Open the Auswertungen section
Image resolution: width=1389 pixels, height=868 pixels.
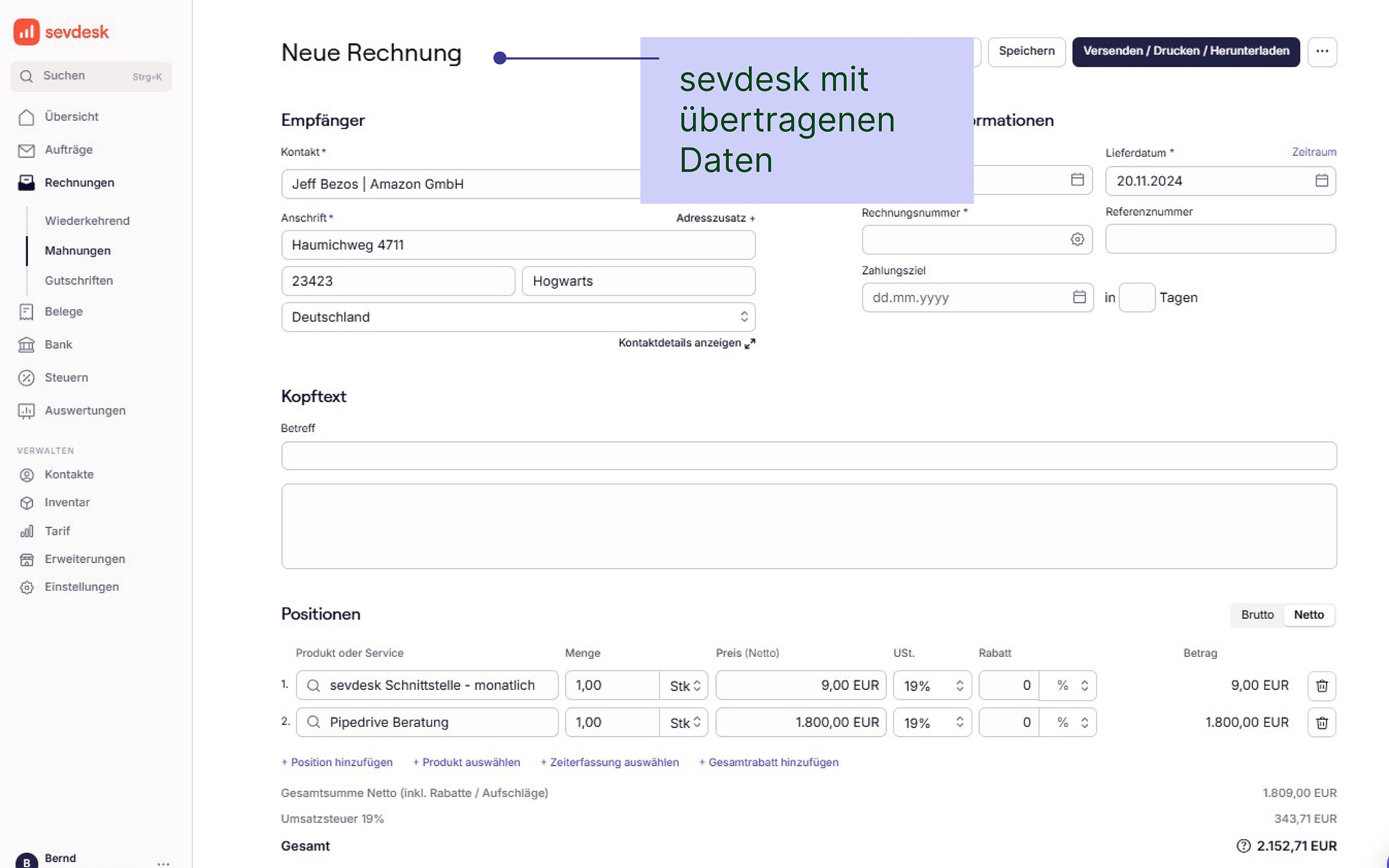point(84,410)
